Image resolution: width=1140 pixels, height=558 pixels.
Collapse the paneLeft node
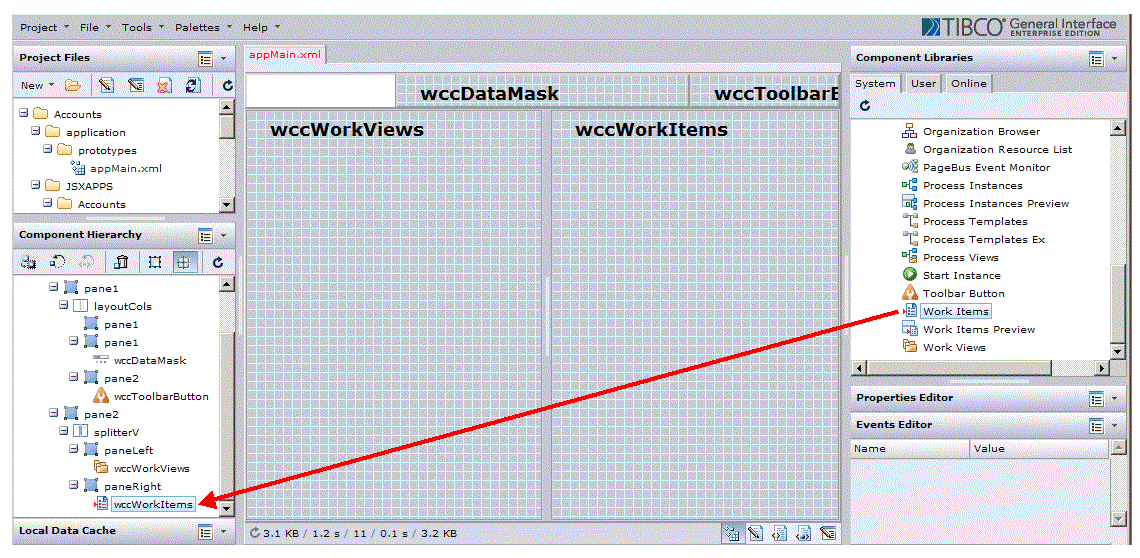pos(74,450)
